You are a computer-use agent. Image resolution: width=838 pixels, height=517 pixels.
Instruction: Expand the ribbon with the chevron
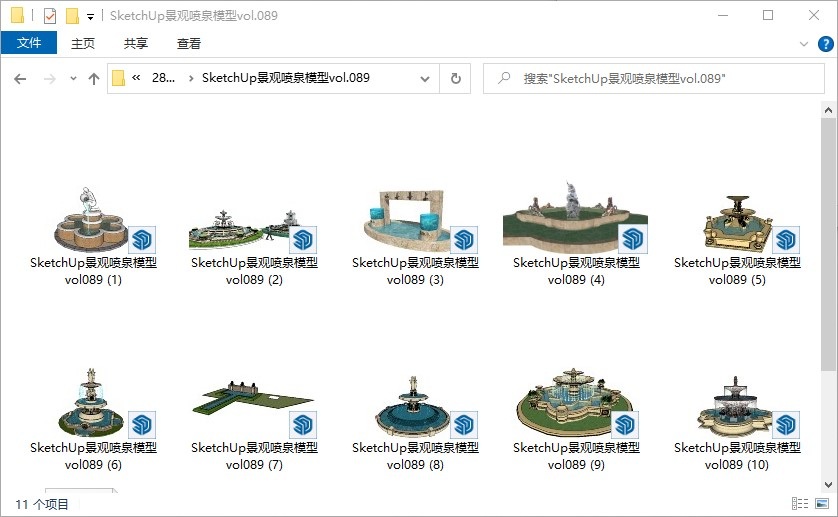(x=804, y=44)
